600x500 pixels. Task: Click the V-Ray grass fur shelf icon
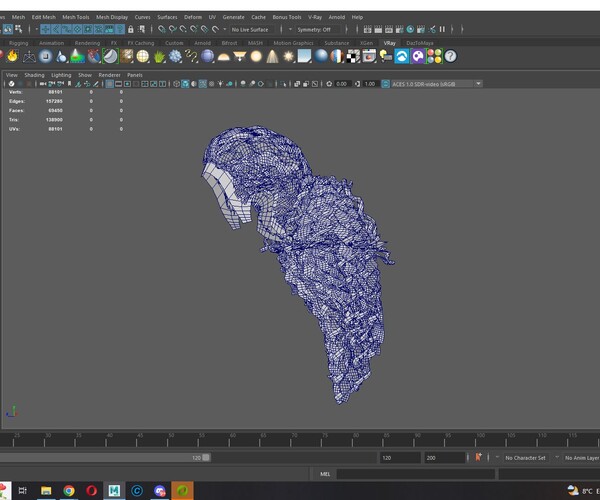159,56
